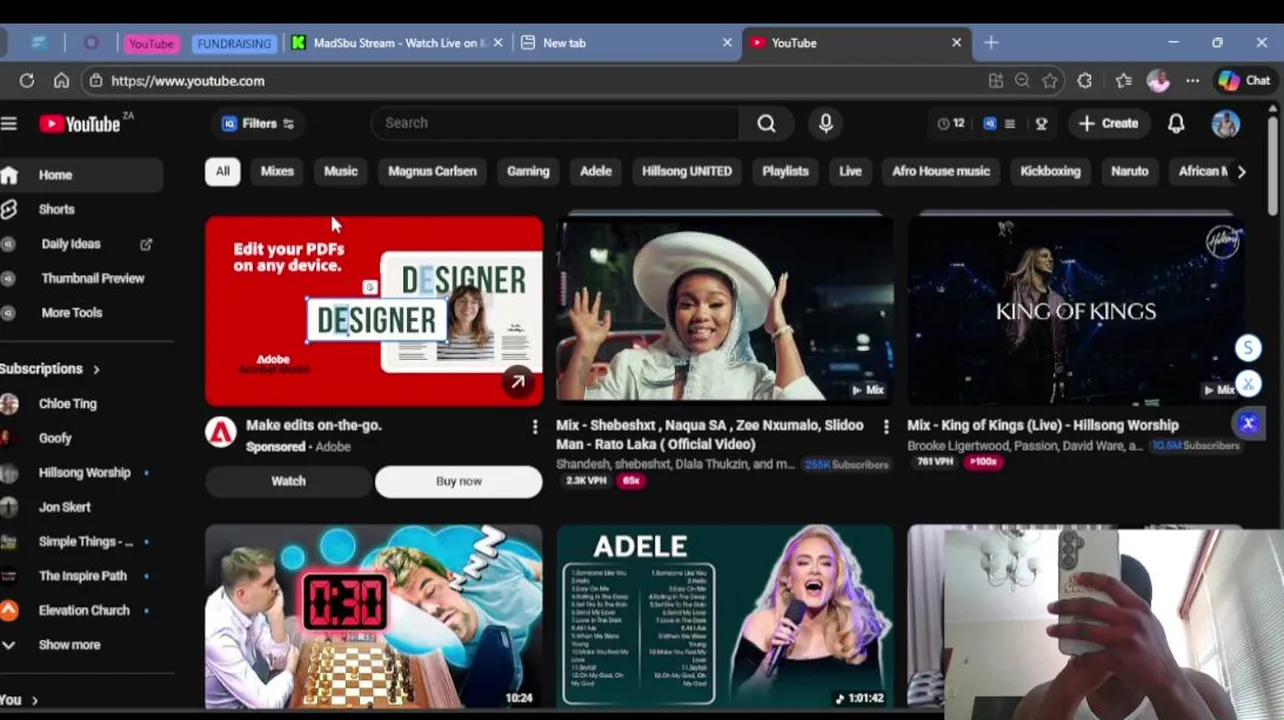
Task: Open the YouTube hamburger guide menu
Action: click(x=9, y=123)
